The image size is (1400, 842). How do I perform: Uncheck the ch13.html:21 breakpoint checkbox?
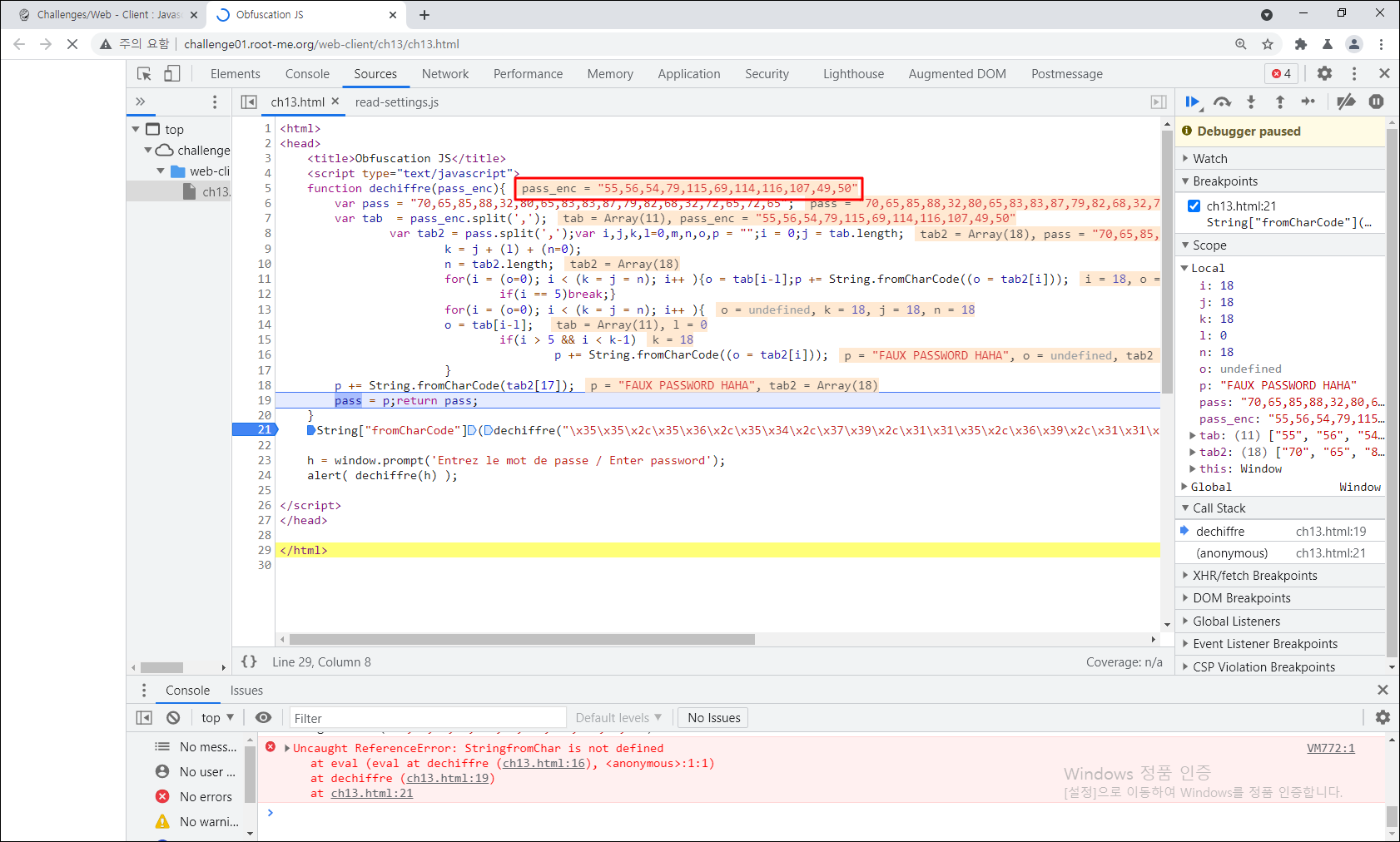coord(1194,206)
